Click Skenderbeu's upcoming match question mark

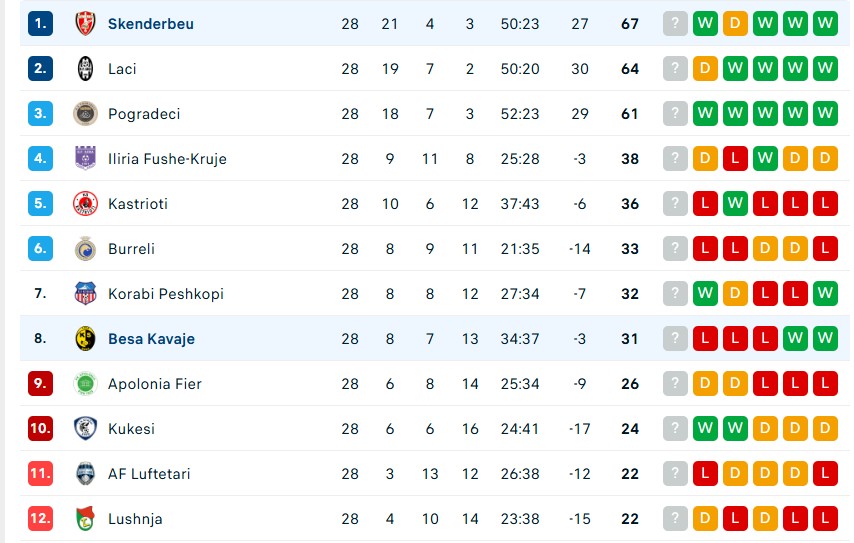point(676,24)
